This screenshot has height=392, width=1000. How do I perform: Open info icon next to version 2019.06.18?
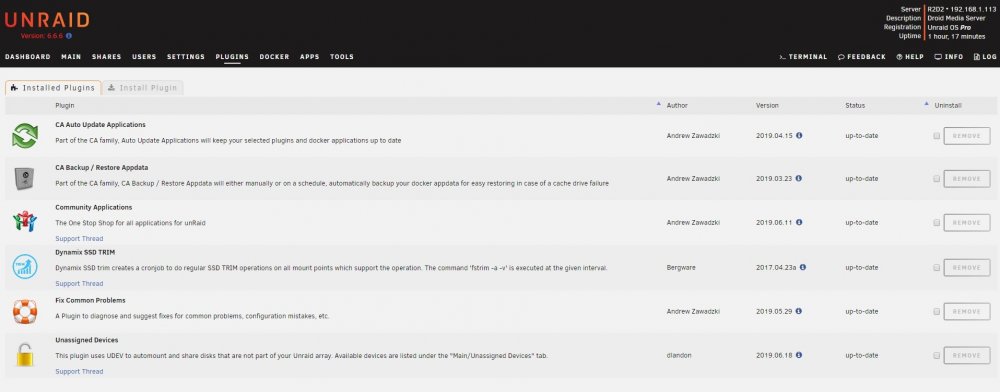coord(799,355)
